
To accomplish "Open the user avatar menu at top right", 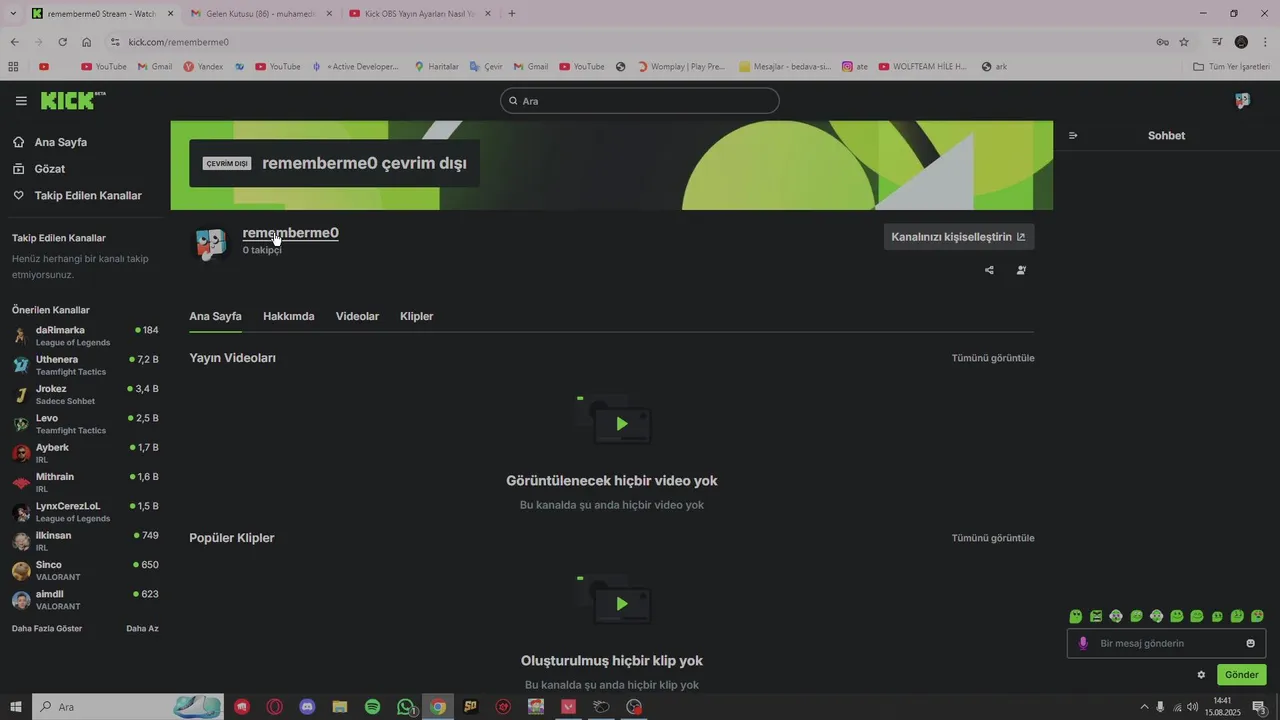I will pos(1242,101).
